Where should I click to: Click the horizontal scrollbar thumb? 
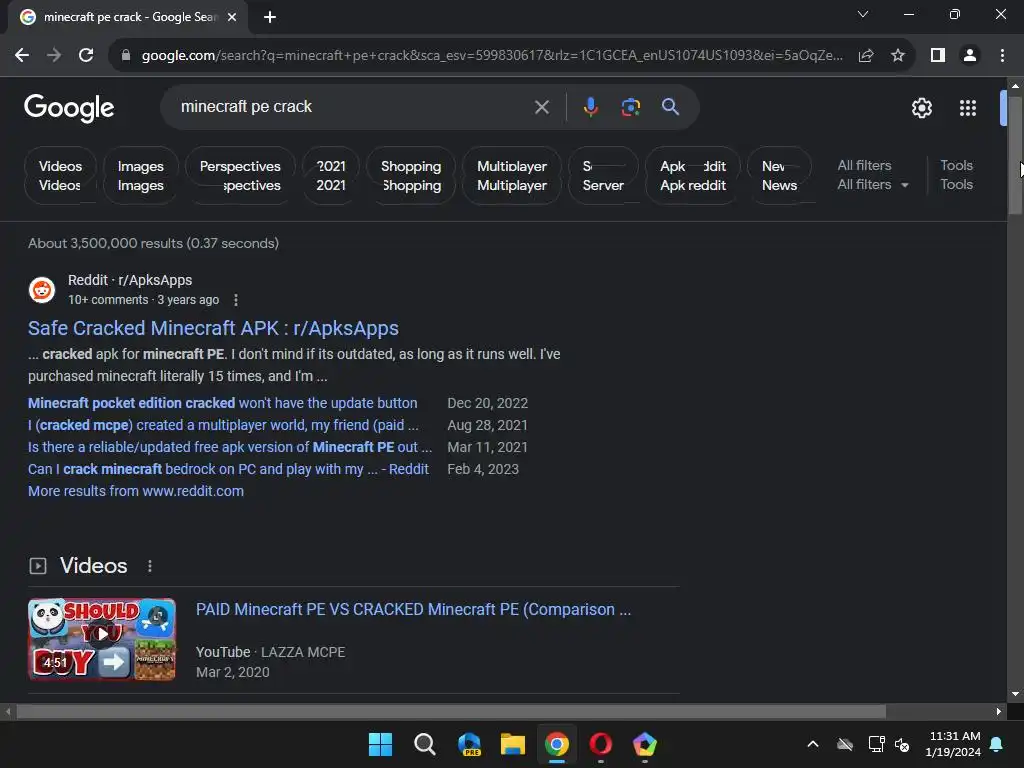[x=451, y=711]
